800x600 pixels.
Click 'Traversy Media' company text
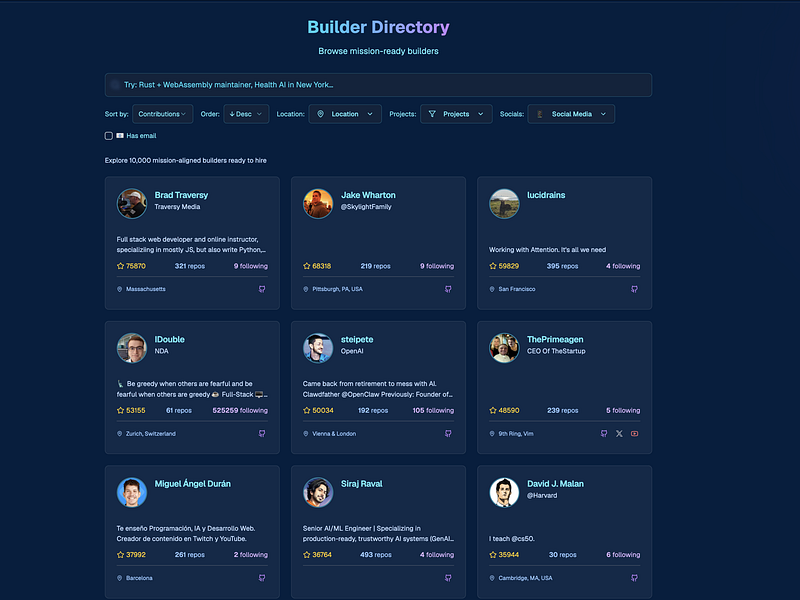pyautogui.click(x=177, y=207)
